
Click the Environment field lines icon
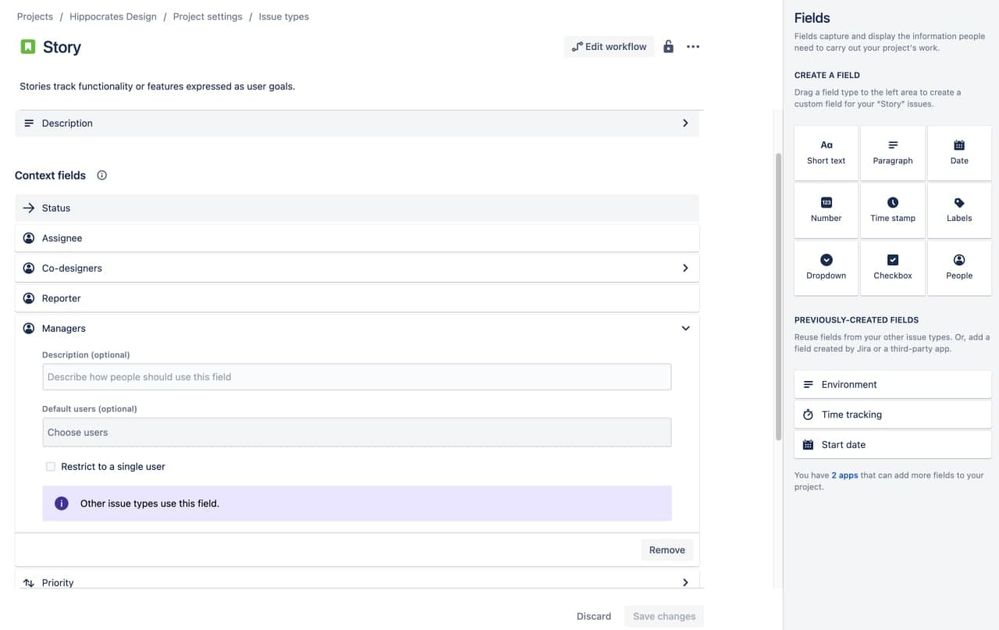[808, 384]
